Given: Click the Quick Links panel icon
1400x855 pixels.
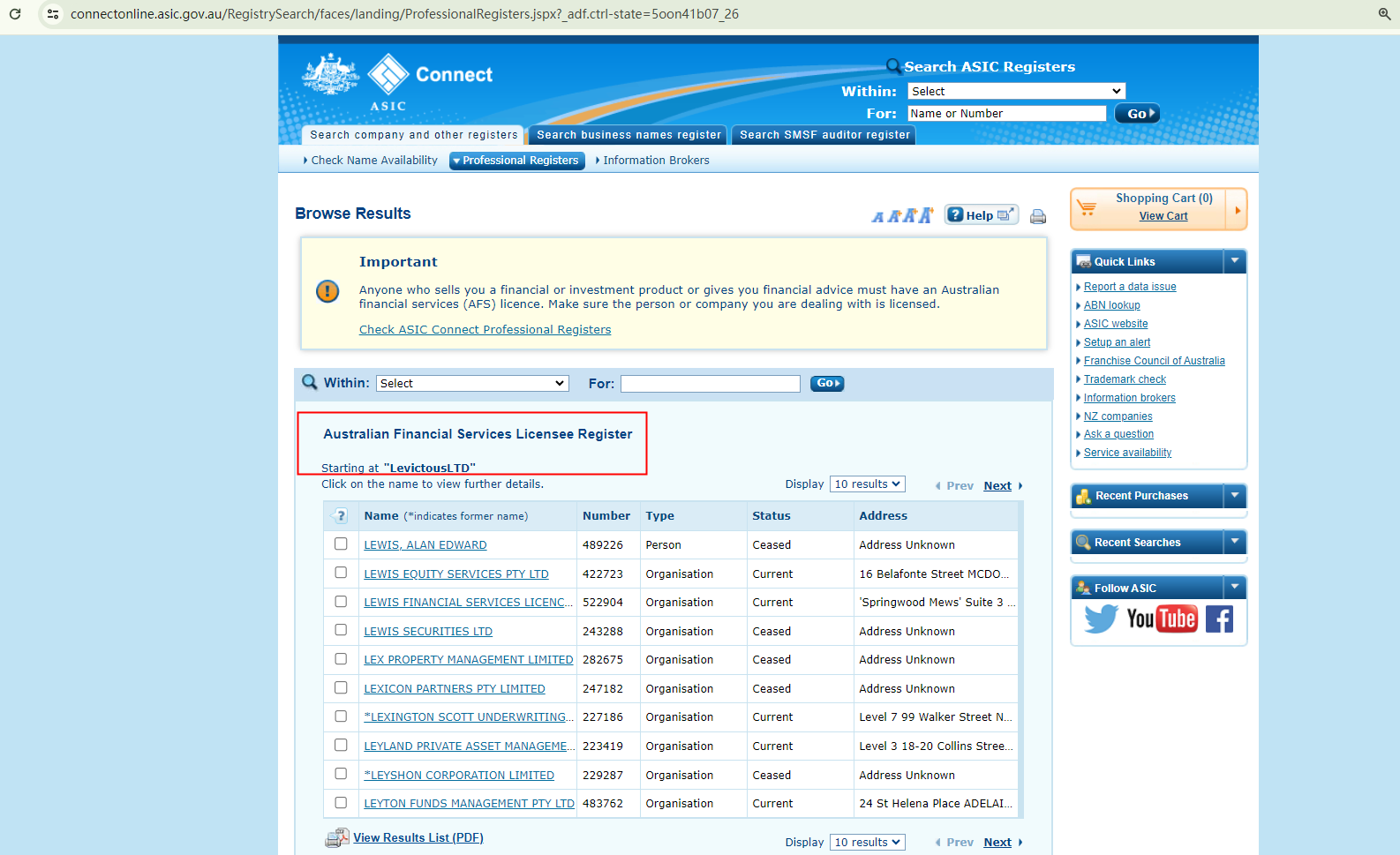Looking at the screenshot, I should [1083, 261].
